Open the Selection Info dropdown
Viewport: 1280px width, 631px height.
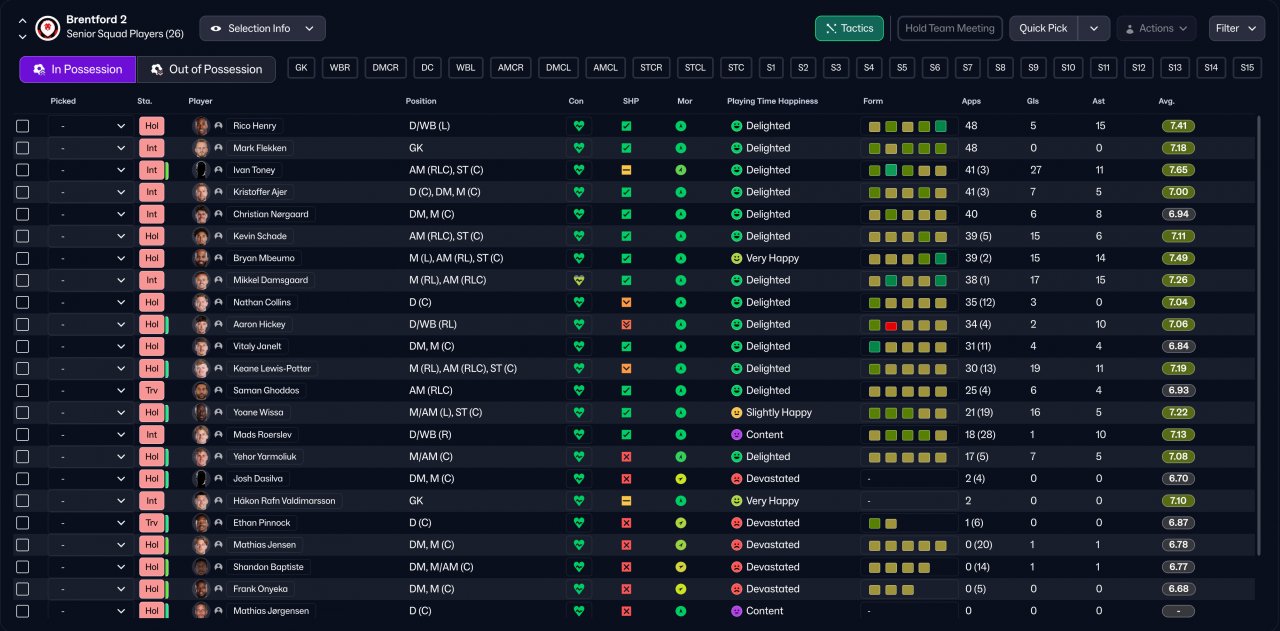pos(262,28)
